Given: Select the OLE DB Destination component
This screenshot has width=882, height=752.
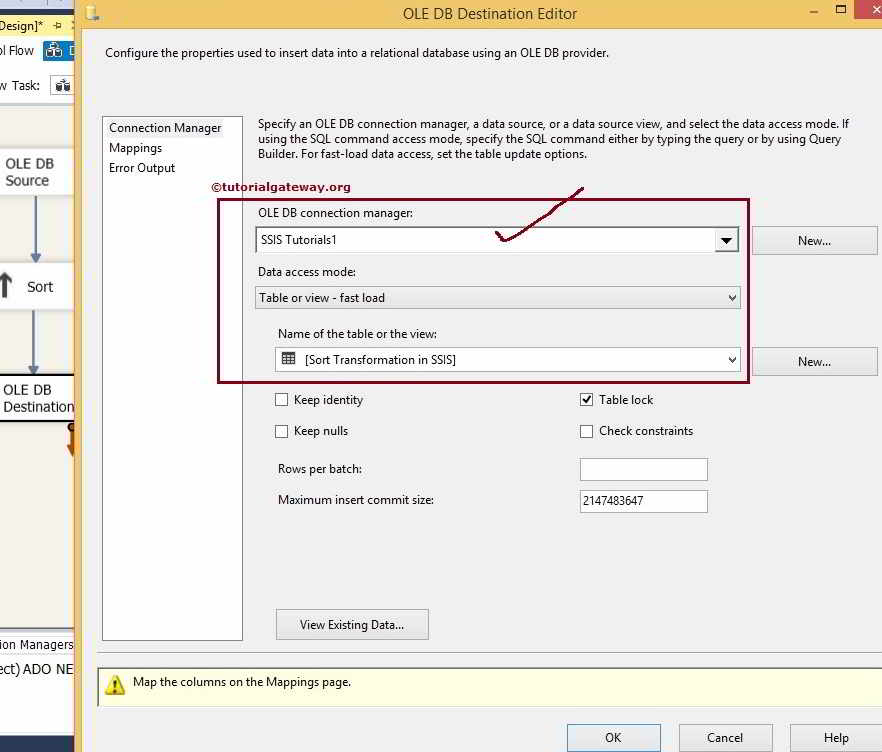Looking at the screenshot, I should point(35,398).
